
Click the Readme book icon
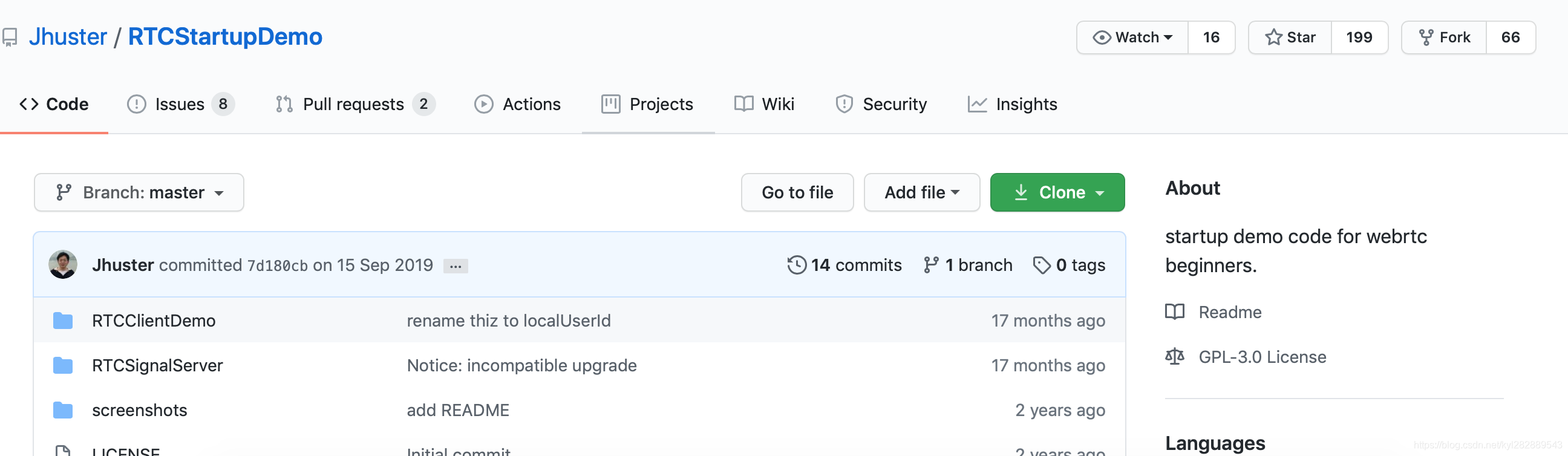coord(1174,311)
